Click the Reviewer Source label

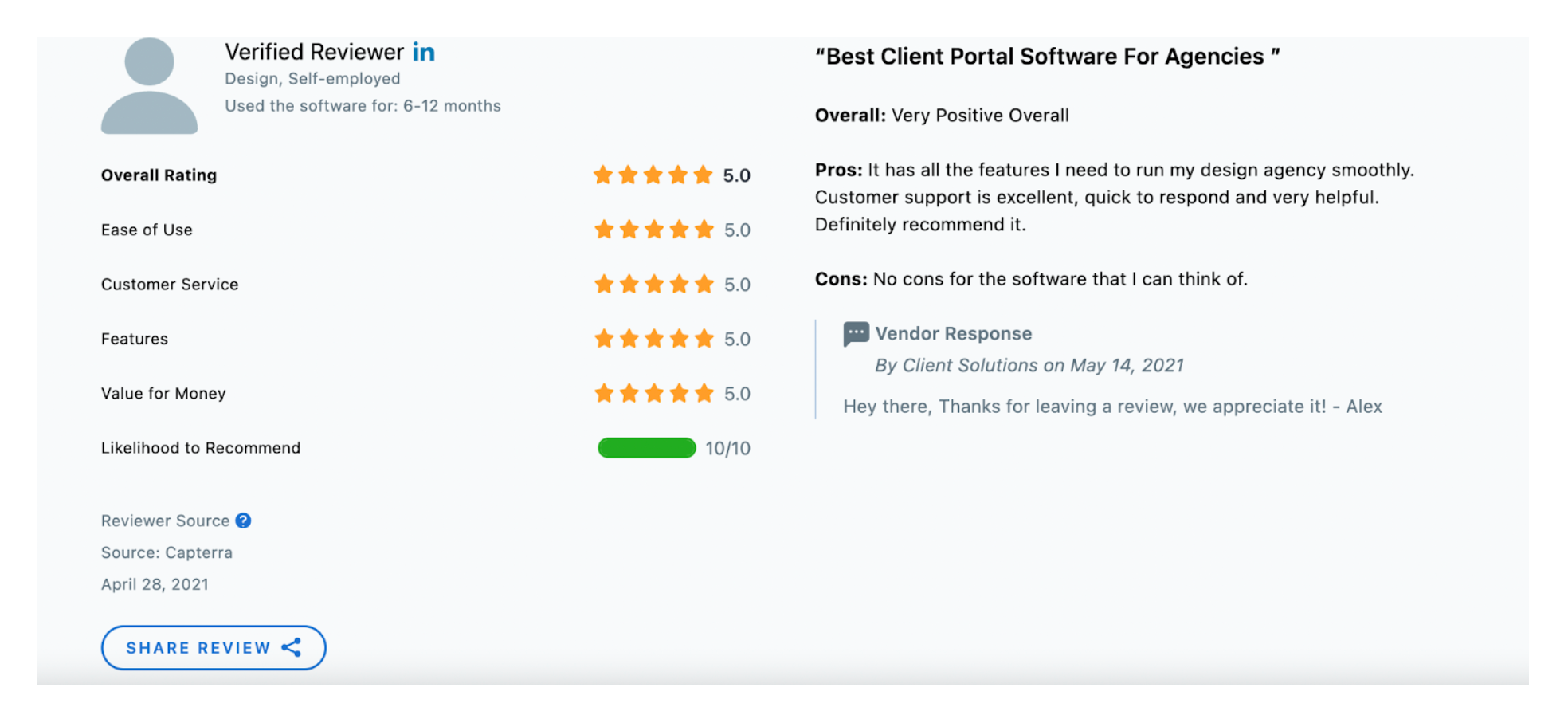click(165, 521)
